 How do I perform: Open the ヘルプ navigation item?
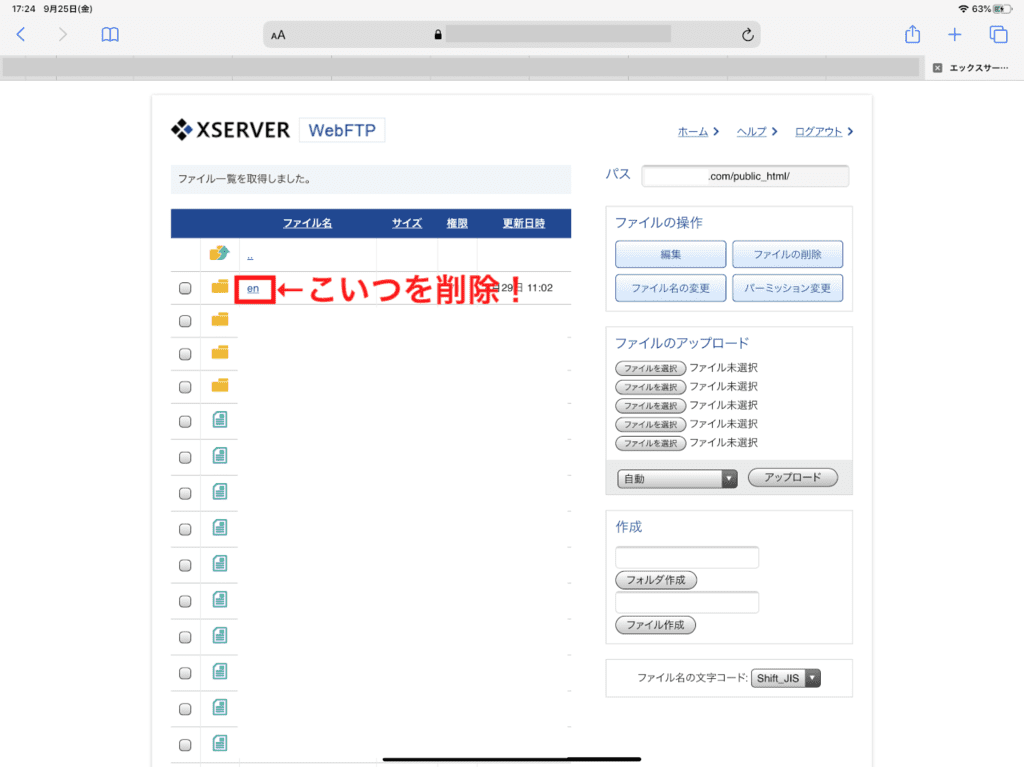pos(752,131)
